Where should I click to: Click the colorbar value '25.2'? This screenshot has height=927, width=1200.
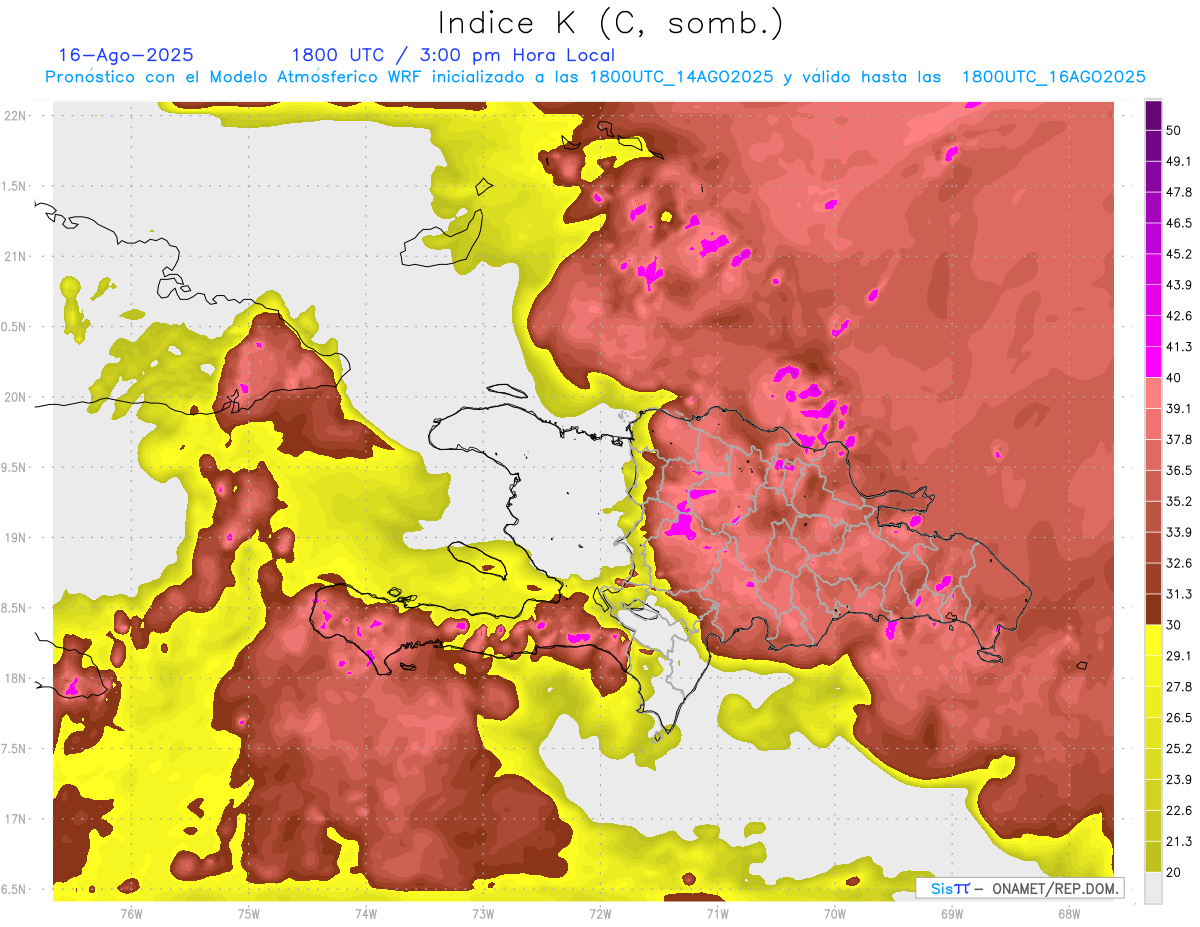[x=1179, y=748]
